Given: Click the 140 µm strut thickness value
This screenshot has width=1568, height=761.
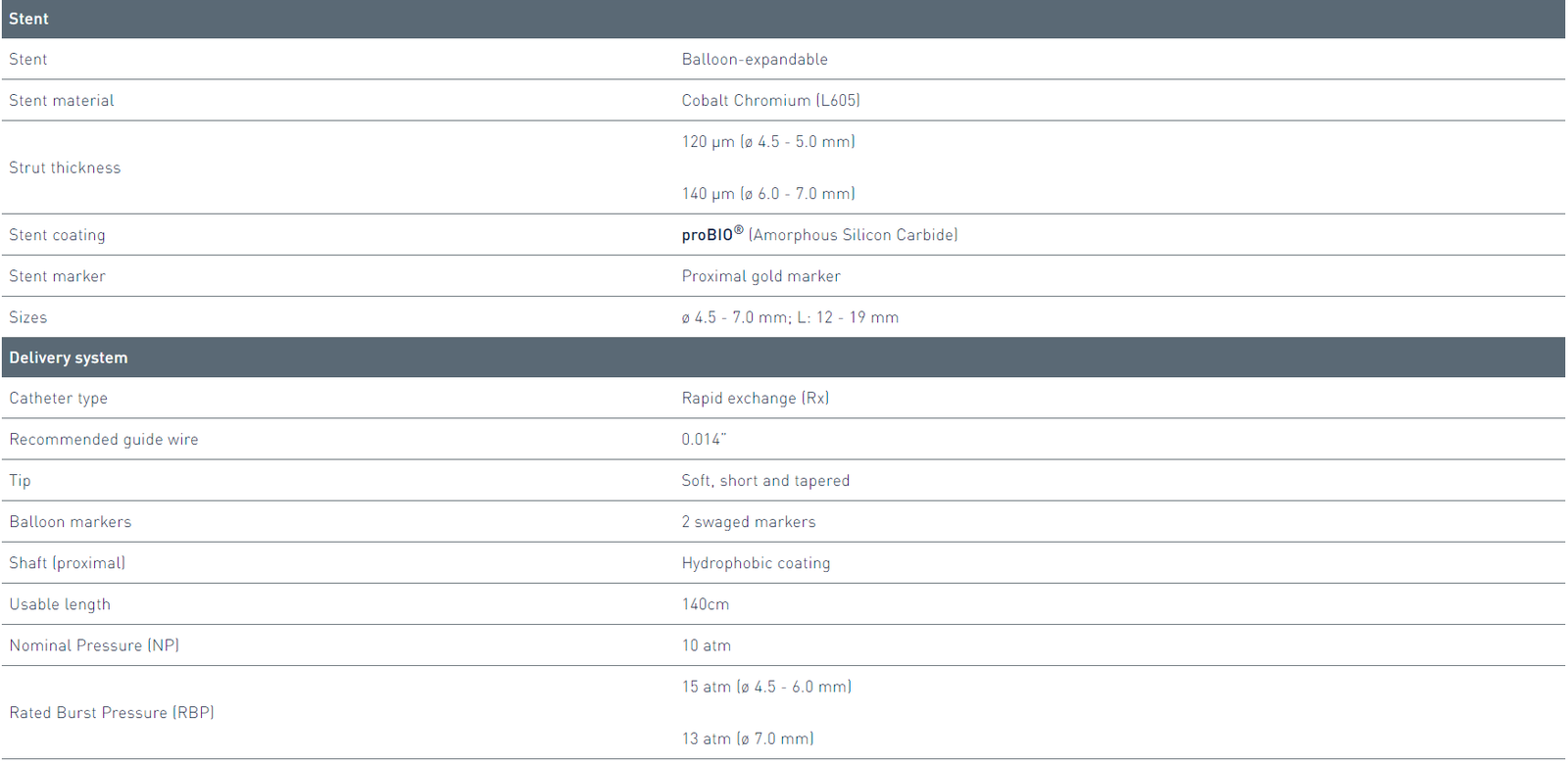Looking at the screenshot, I should click(768, 194).
